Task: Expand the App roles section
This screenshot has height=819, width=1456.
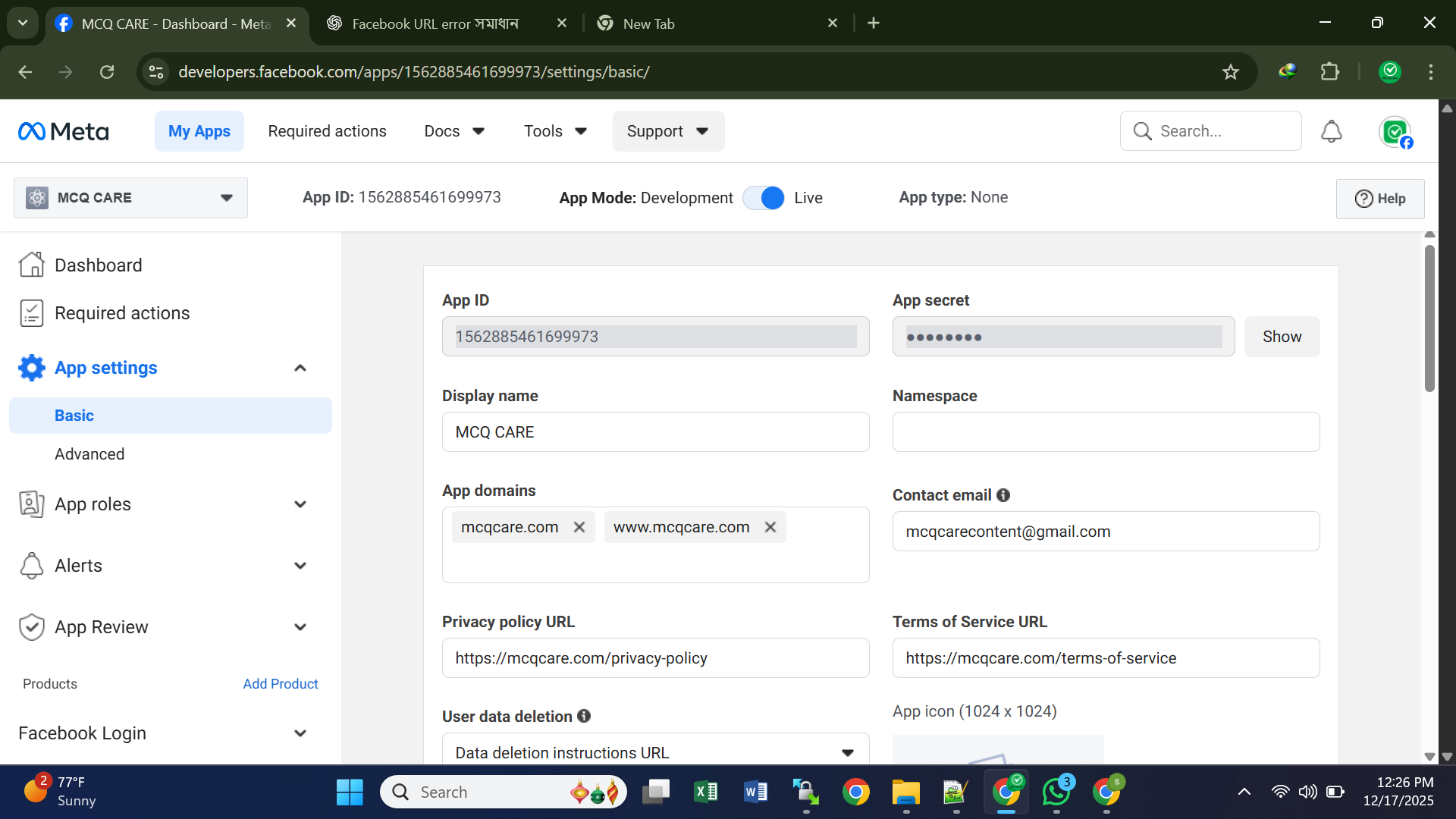Action: 300,504
